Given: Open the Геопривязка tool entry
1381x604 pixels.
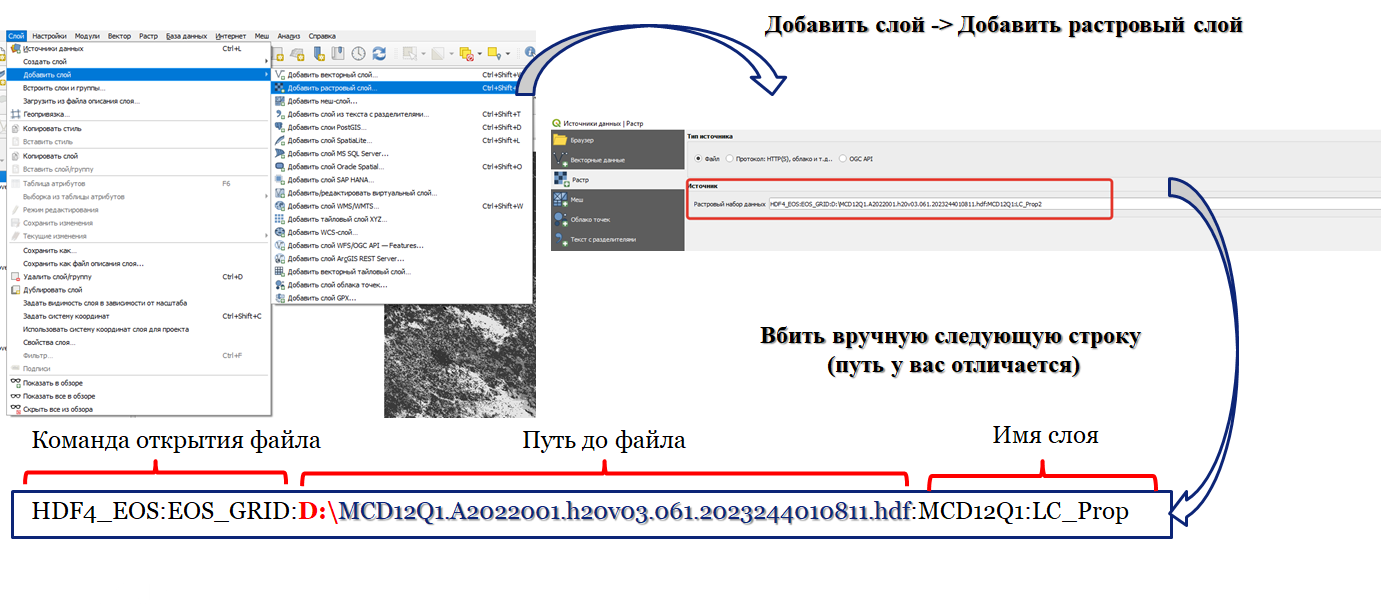Looking at the screenshot, I should [x=138, y=114].
